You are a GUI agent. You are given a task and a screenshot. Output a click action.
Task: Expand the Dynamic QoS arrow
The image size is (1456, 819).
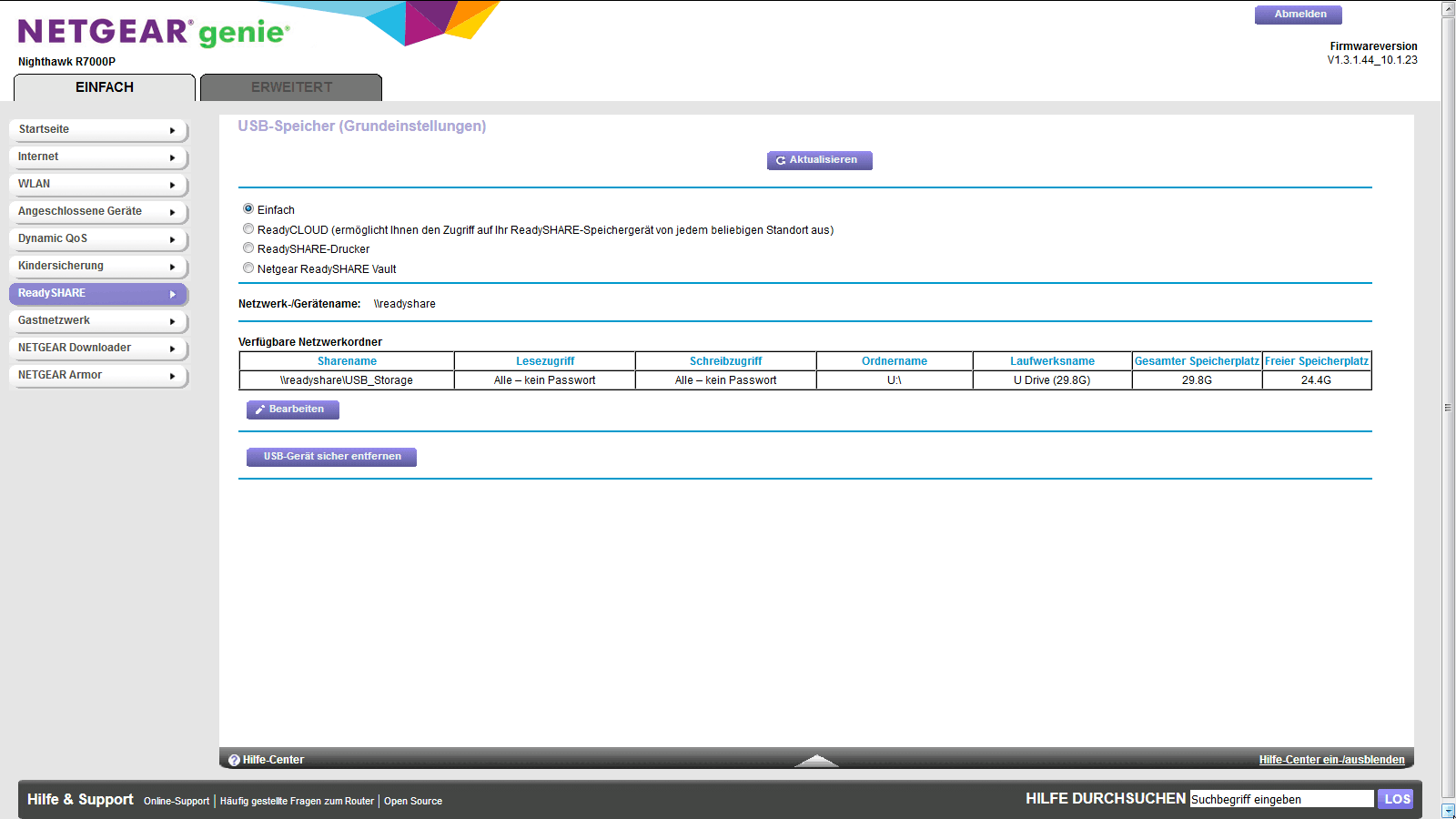[x=172, y=239]
